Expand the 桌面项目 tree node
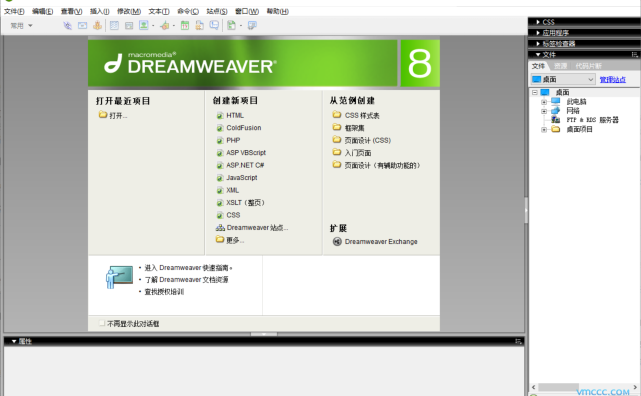Screen dimensions: 641x396 click(544, 130)
